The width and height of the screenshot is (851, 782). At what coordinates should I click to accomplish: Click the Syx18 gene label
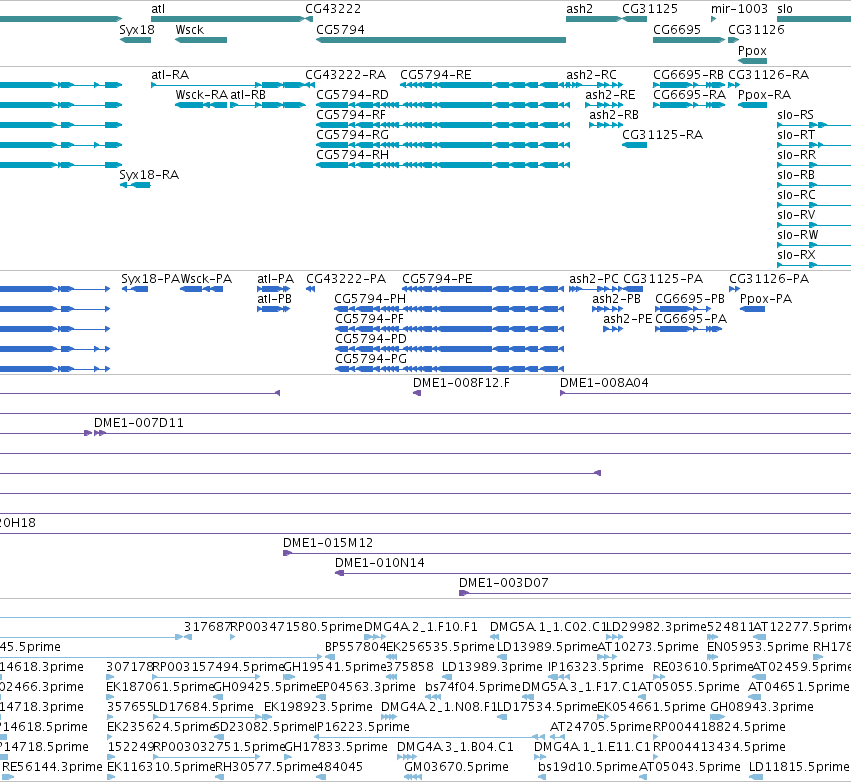click(x=137, y=29)
